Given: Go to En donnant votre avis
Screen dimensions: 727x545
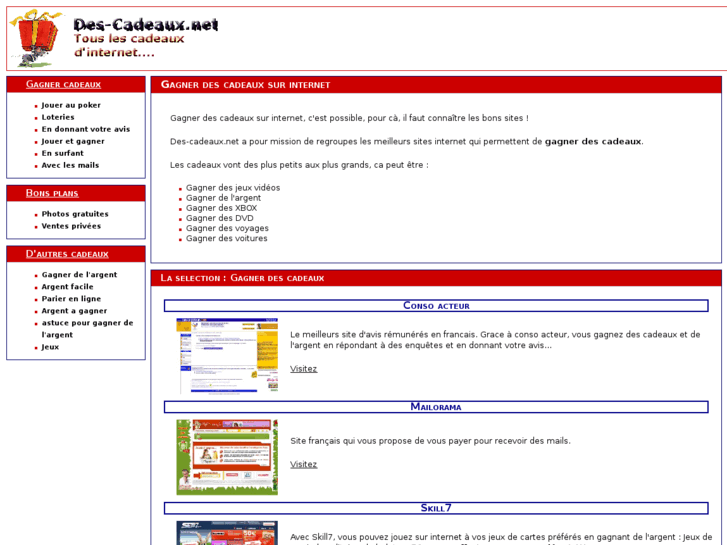Looking at the screenshot, I should pos(86,129).
